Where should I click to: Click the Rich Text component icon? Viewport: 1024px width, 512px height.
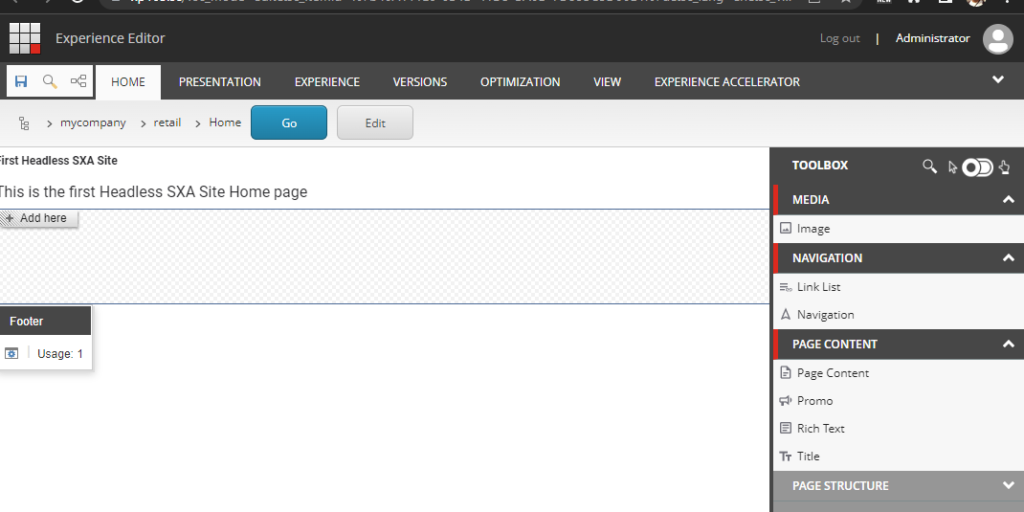point(786,428)
